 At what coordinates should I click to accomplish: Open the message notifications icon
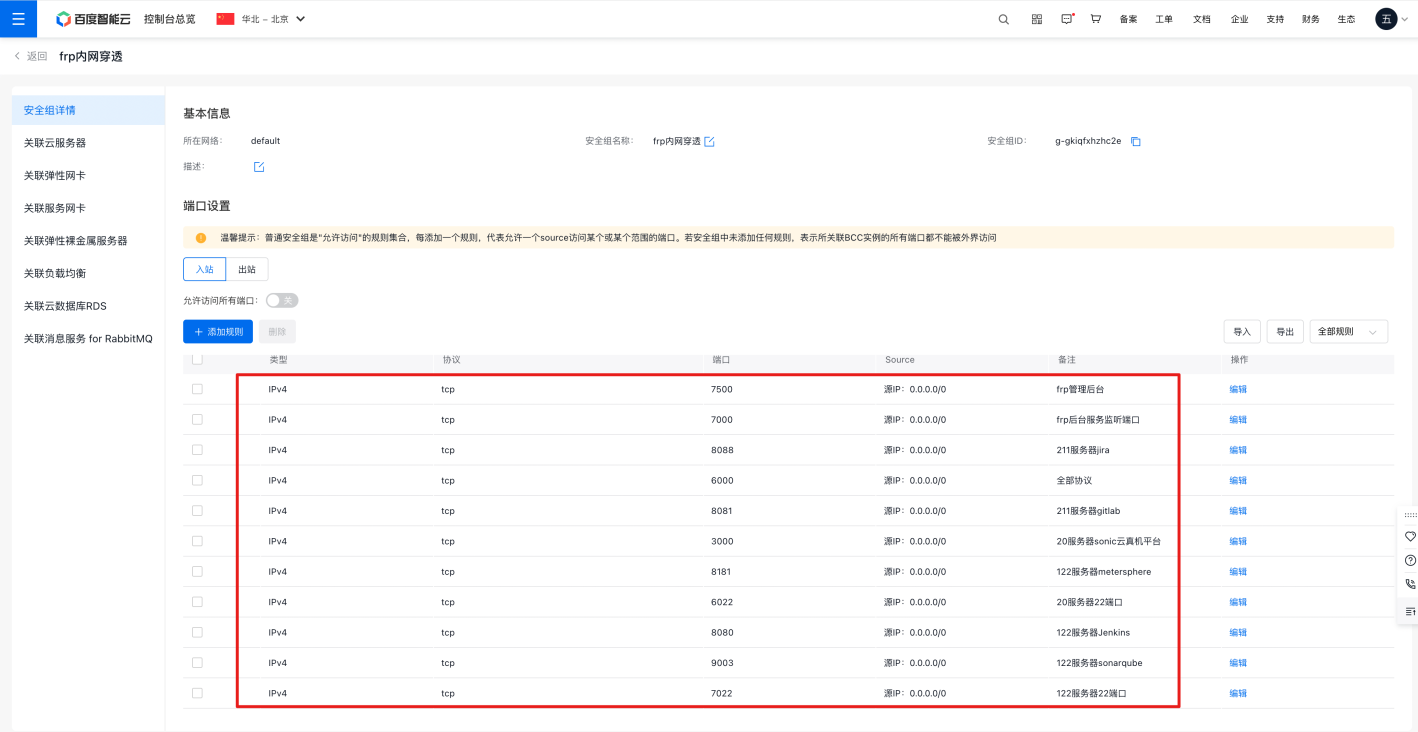click(x=1066, y=19)
